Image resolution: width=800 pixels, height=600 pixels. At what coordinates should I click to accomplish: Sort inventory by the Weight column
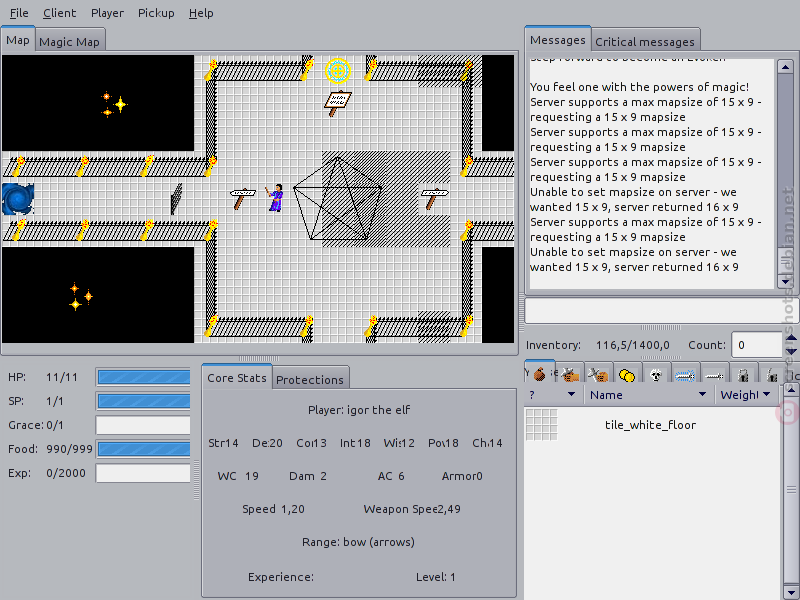pyautogui.click(x=746, y=394)
